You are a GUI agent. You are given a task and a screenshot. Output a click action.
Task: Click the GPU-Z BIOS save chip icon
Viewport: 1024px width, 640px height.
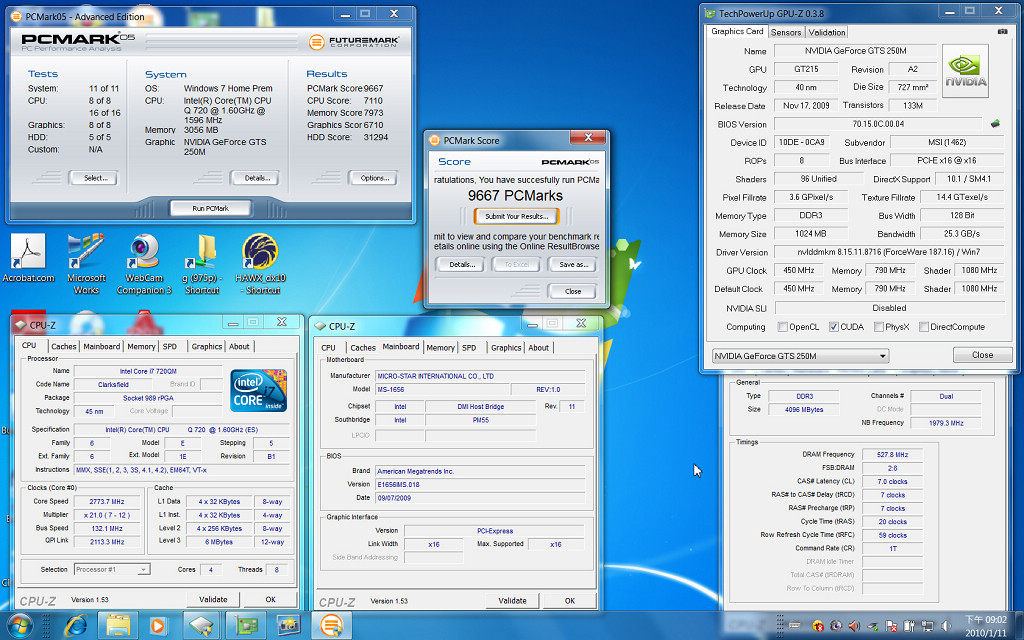coord(995,123)
